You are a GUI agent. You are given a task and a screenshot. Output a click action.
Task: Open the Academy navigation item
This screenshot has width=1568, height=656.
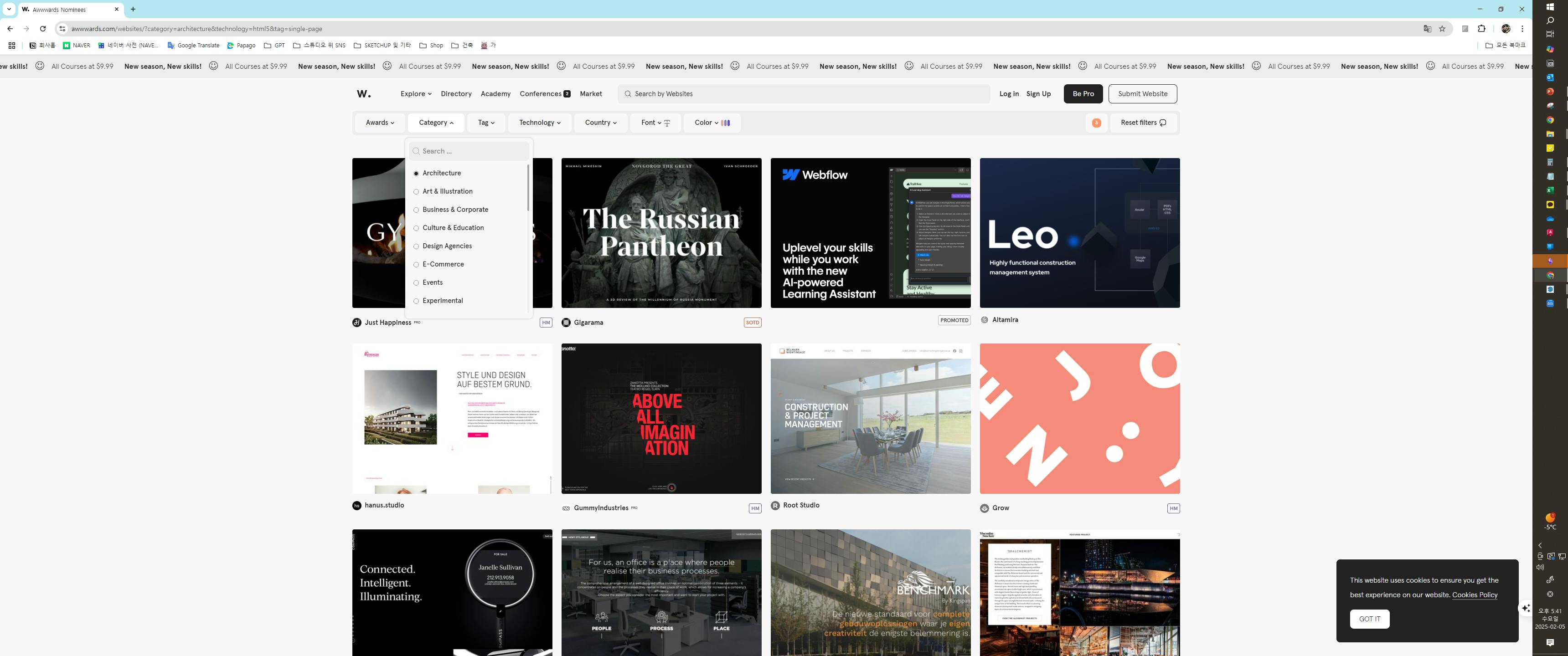[495, 94]
